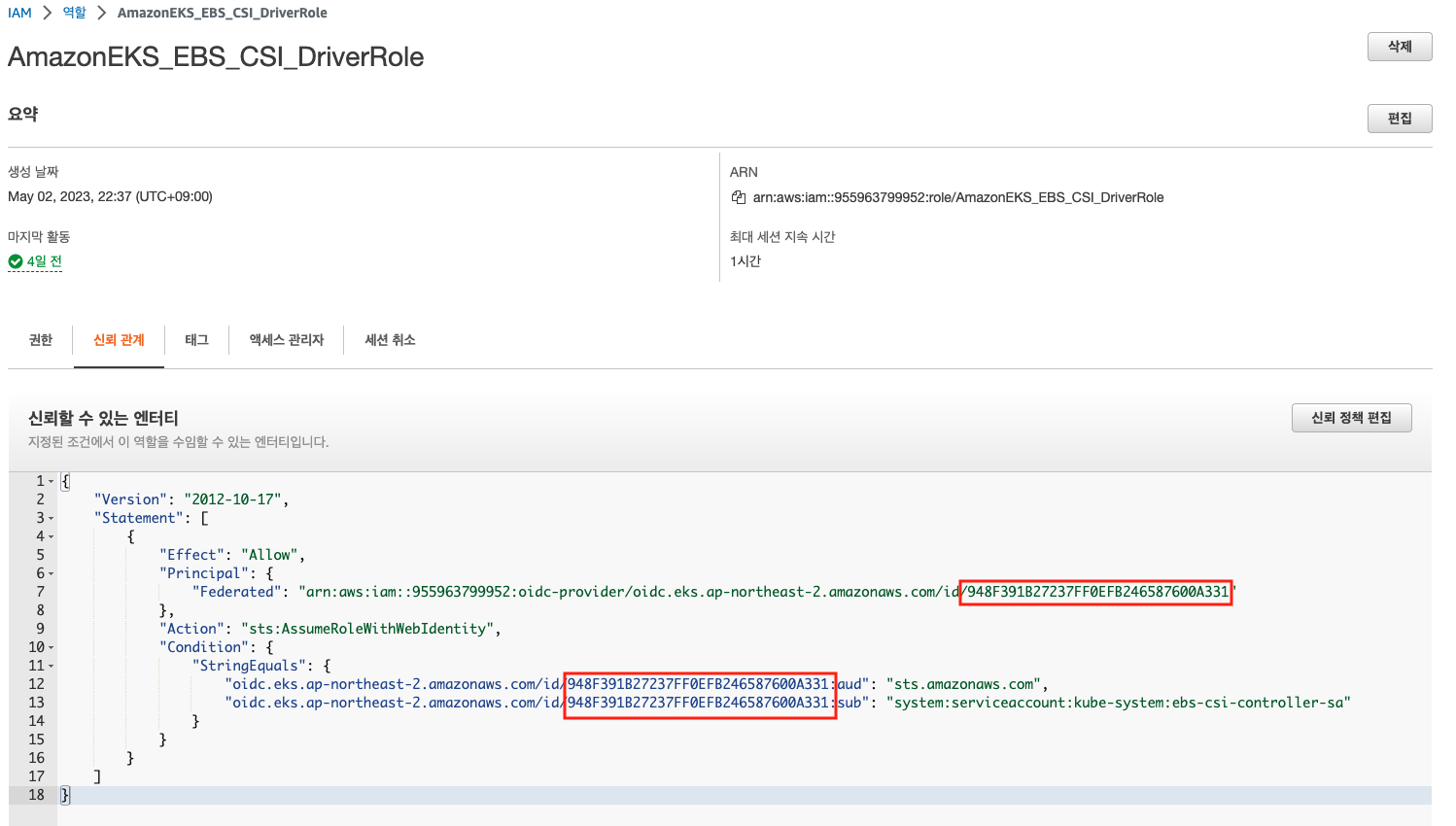Click "Version" key in policy JSON
Viewport: 1456px width, 826px height.
130,499
